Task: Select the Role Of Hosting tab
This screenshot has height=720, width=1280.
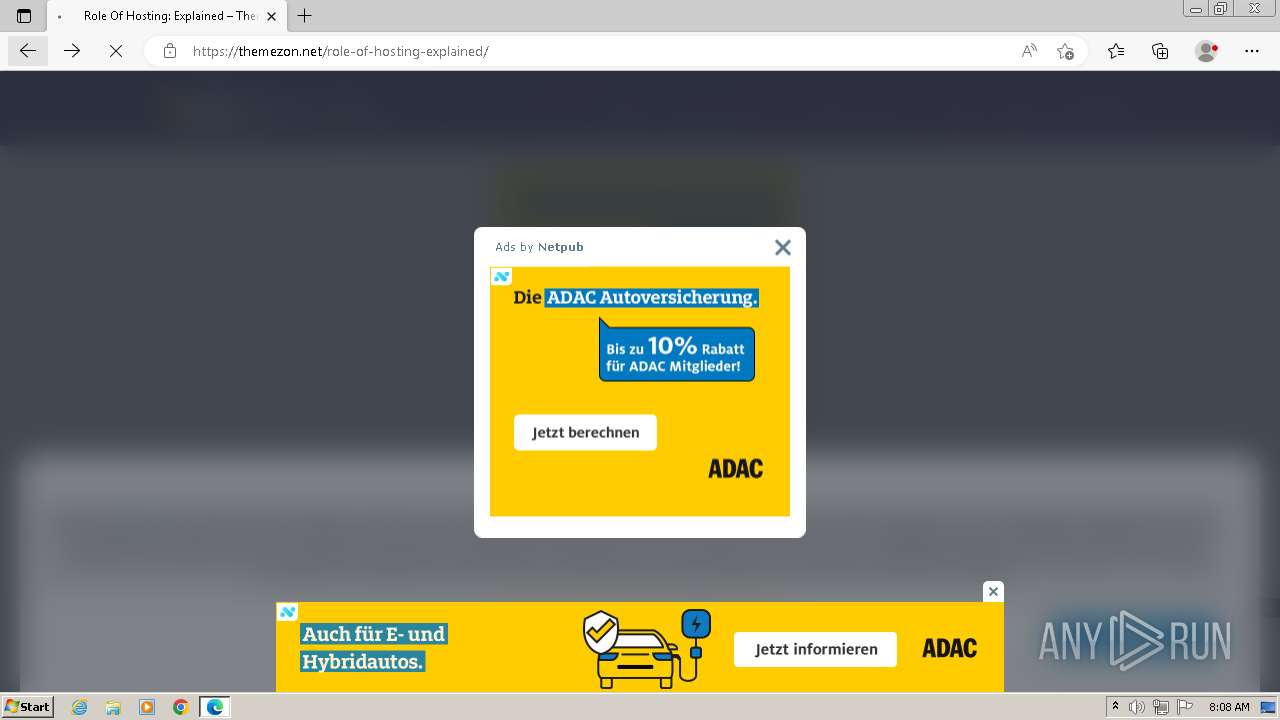Action: tap(166, 16)
